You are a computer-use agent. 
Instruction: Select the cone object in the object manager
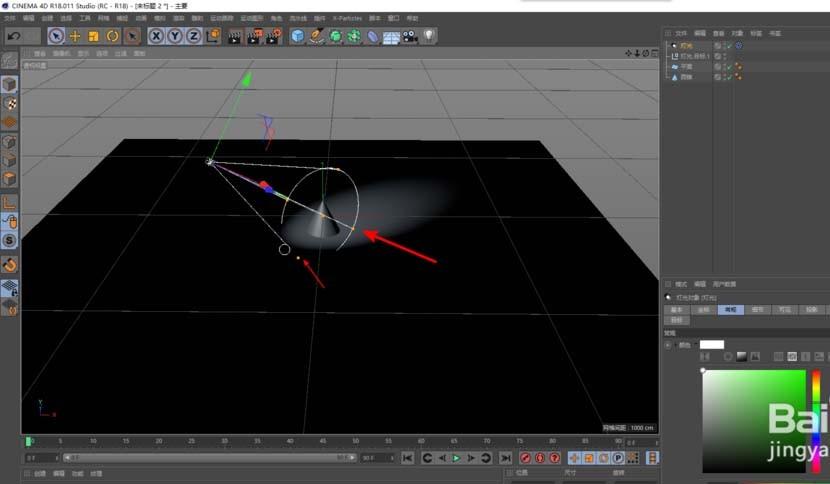pyautogui.click(x=686, y=76)
